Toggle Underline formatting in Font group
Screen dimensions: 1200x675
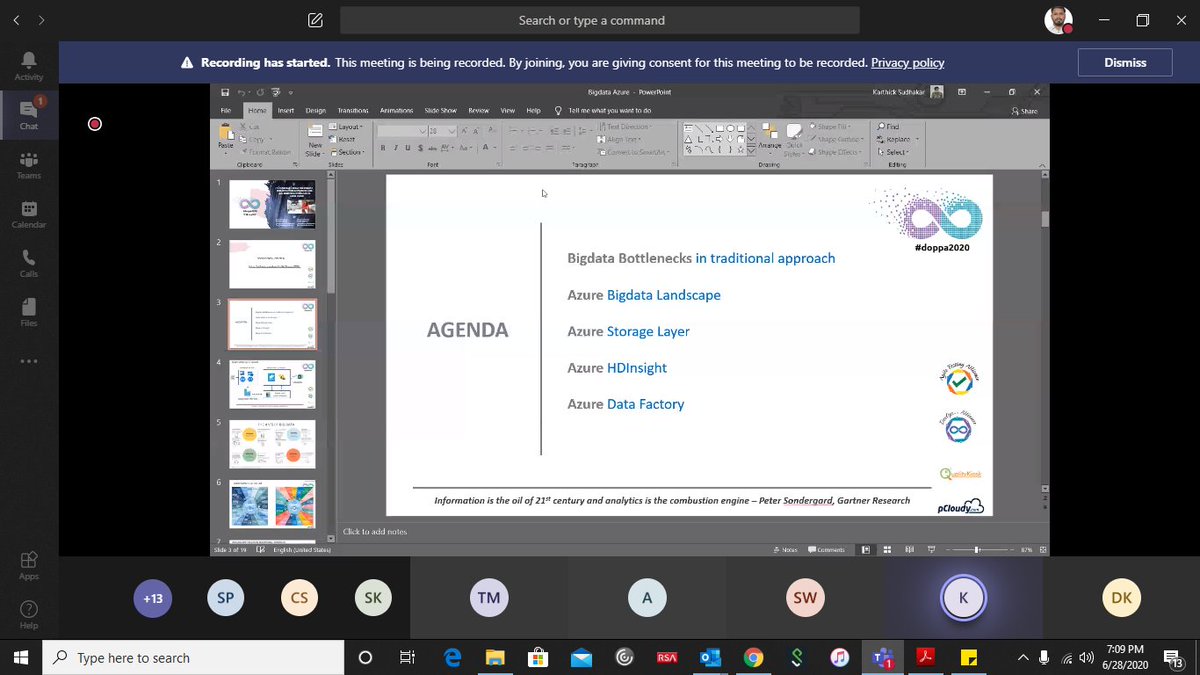pyautogui.click(x=407, y=148)
